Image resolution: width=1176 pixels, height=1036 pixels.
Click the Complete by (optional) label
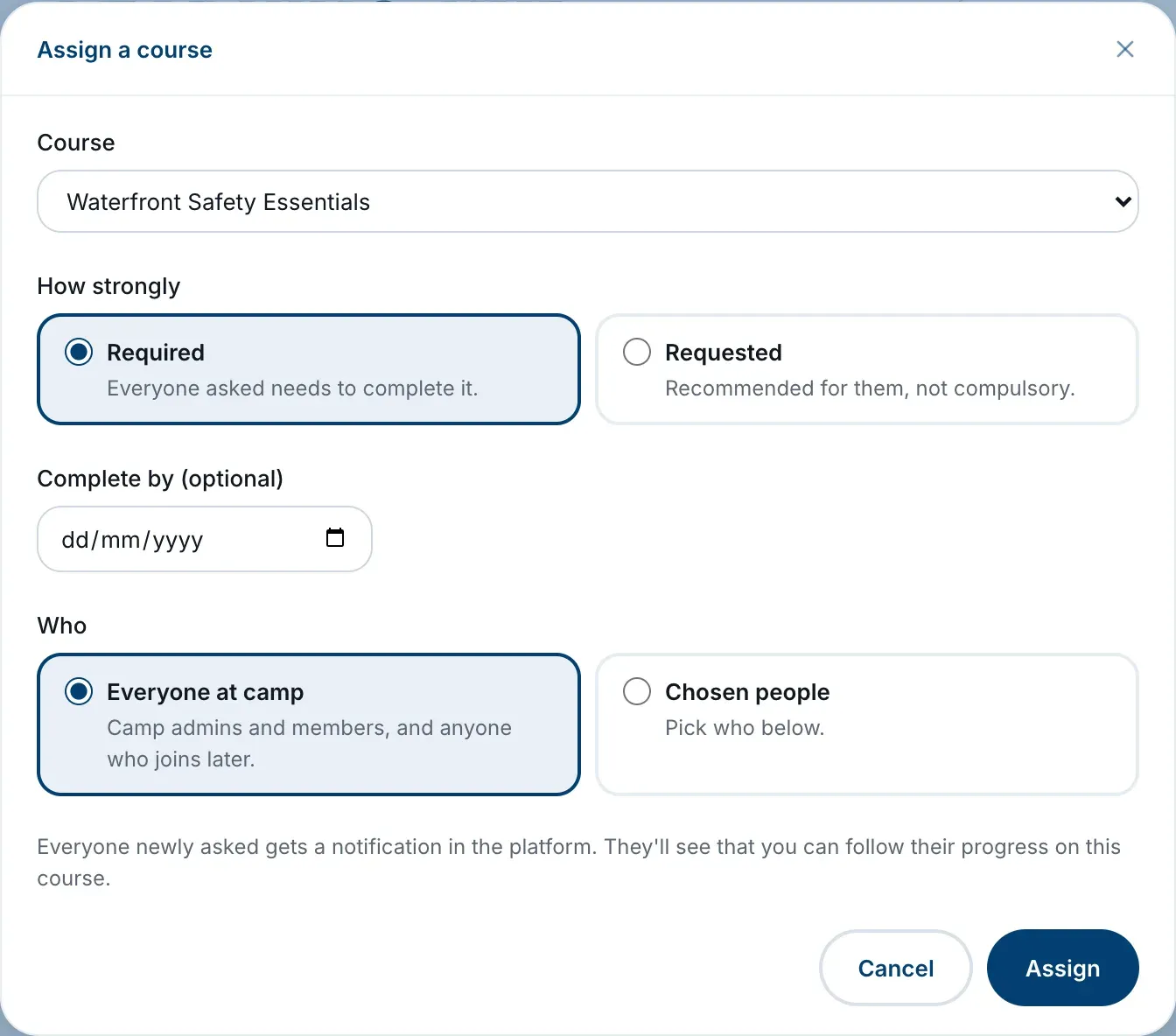coord(160,479)
